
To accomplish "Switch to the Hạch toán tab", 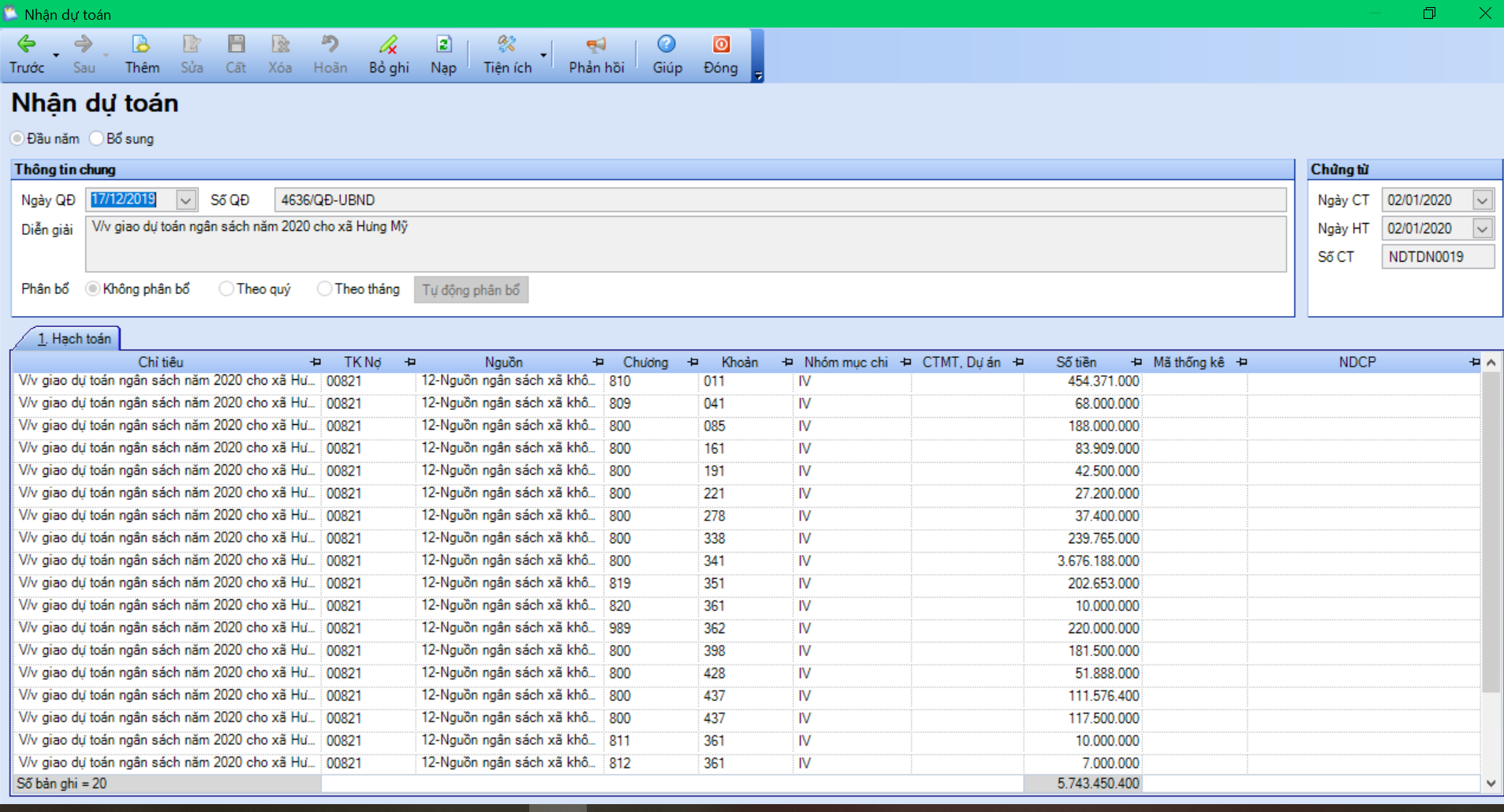I will (x=74, y=339).
